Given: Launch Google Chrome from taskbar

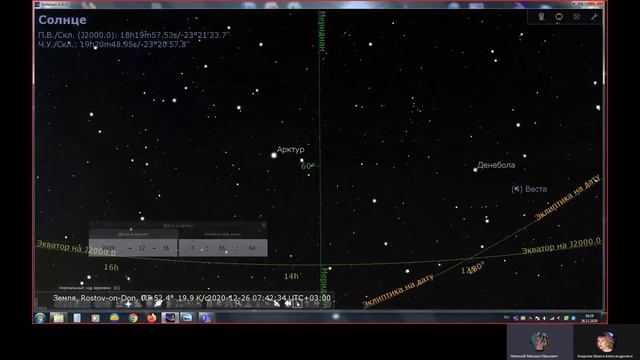Looking at the screenshot, I should coord(133,318).
